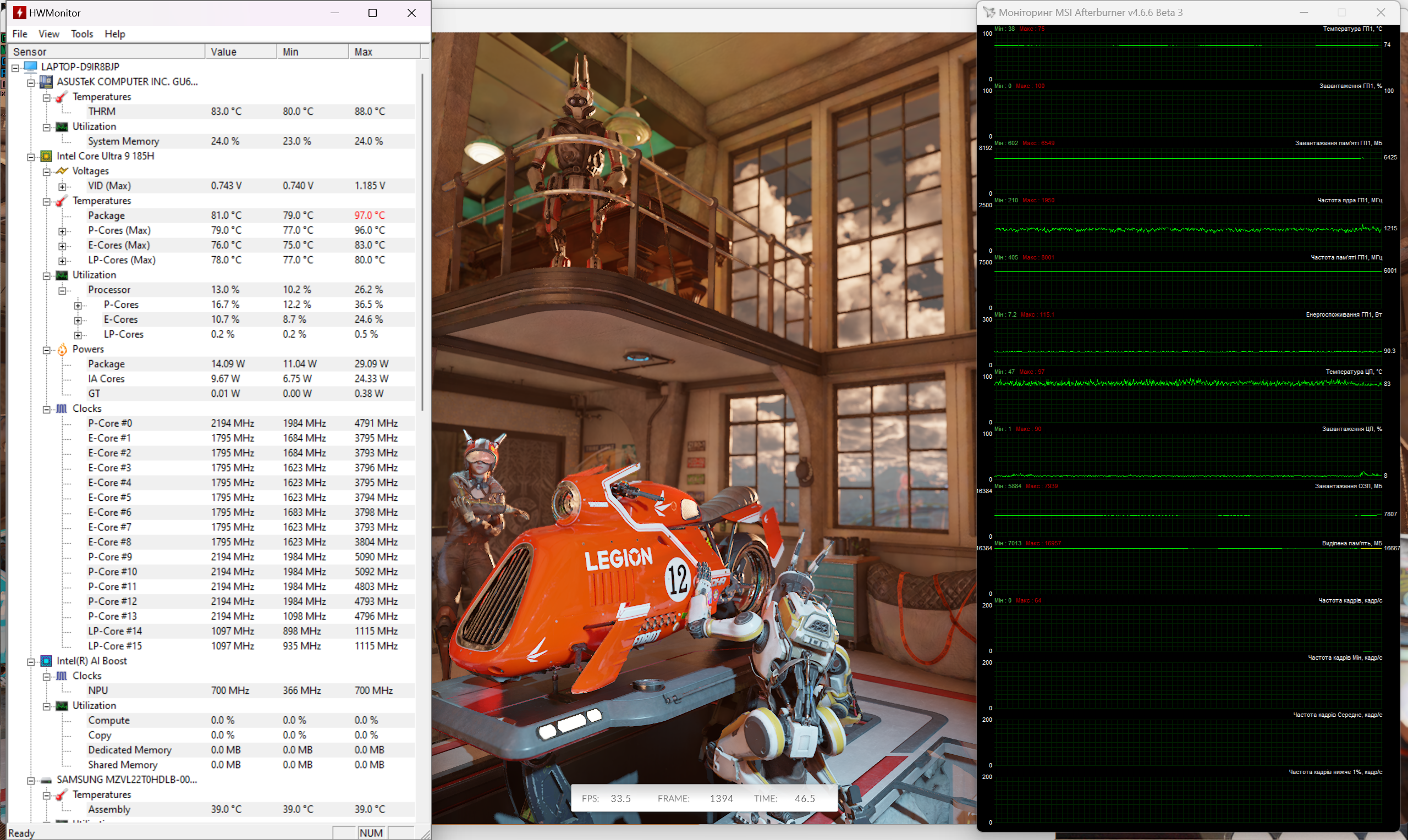The width and height of the screenshot is (1408, 840).
Task: Expand the LP-Cores utilization entry
Action: [x=78, y=335]
